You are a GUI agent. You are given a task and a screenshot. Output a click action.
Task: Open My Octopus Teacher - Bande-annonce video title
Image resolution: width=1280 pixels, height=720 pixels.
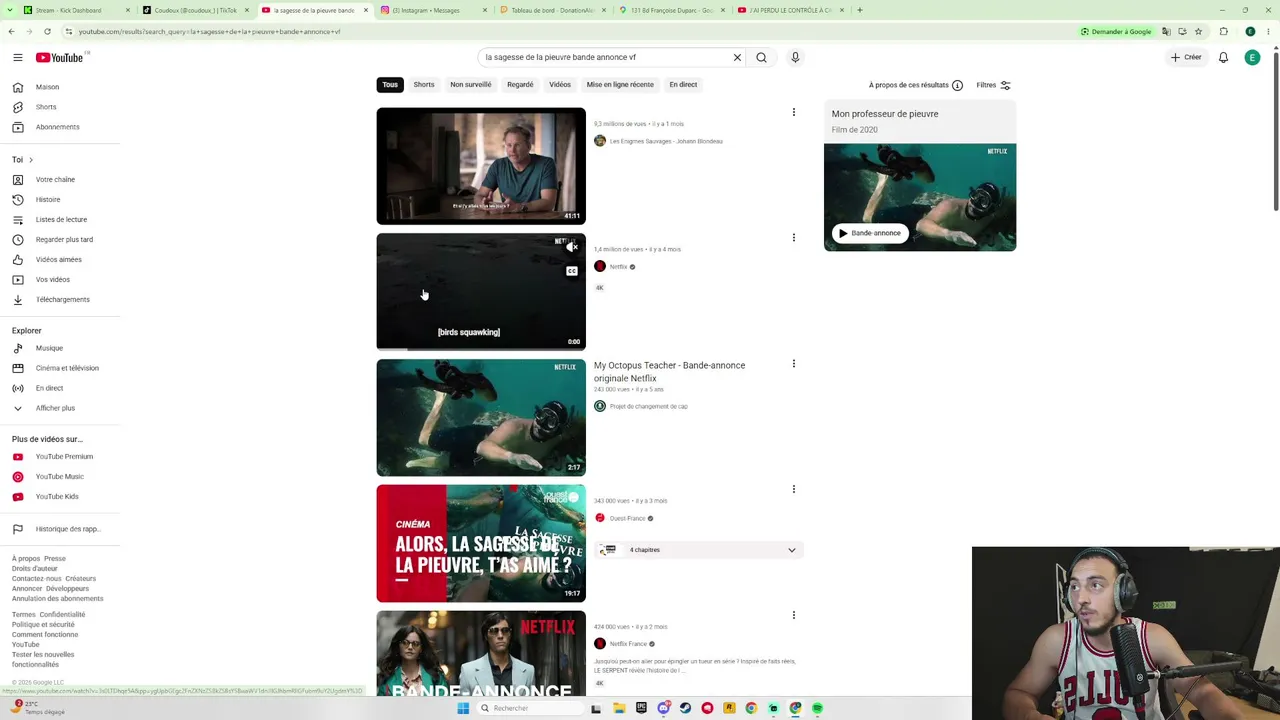(x=669, y=372)
